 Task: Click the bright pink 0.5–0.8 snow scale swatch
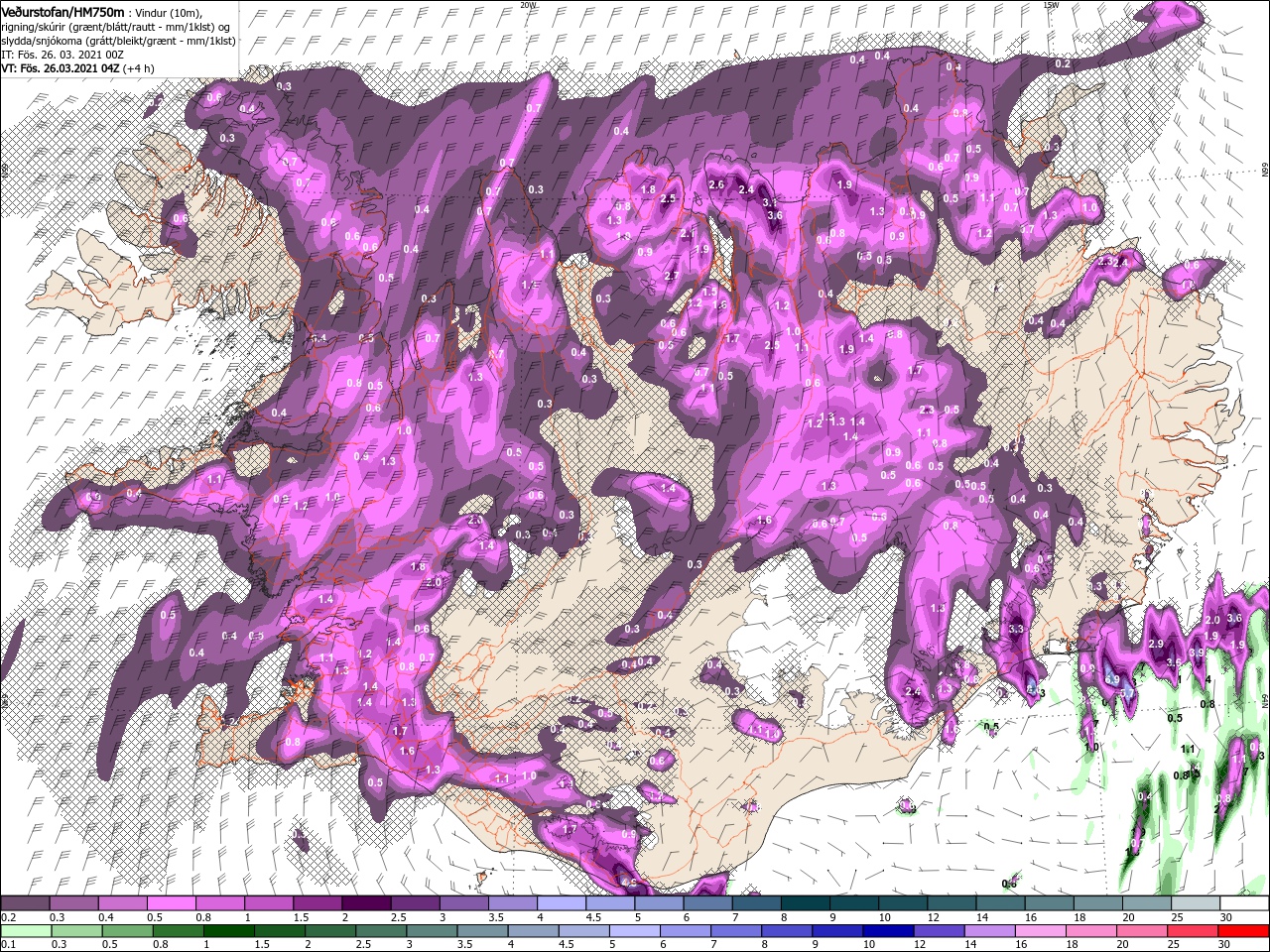click(x=171, y=903)
